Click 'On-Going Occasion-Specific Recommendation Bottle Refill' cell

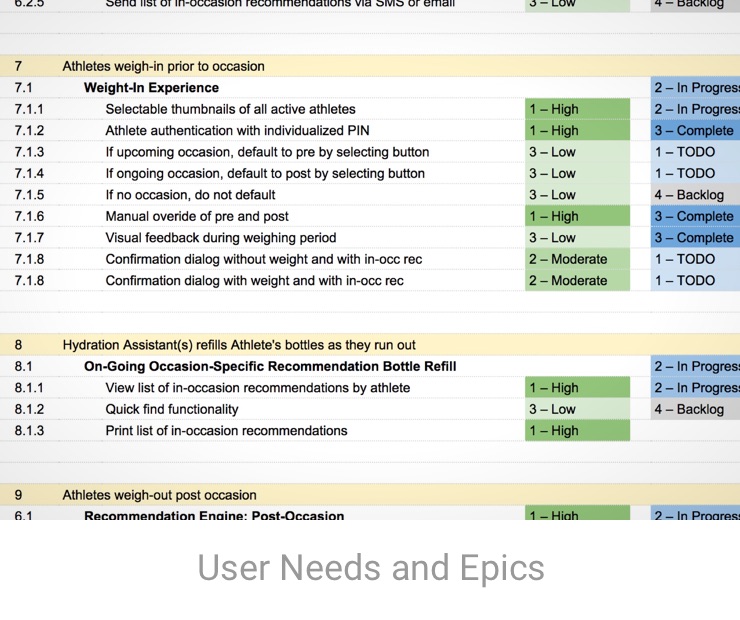tap(270, 366)
